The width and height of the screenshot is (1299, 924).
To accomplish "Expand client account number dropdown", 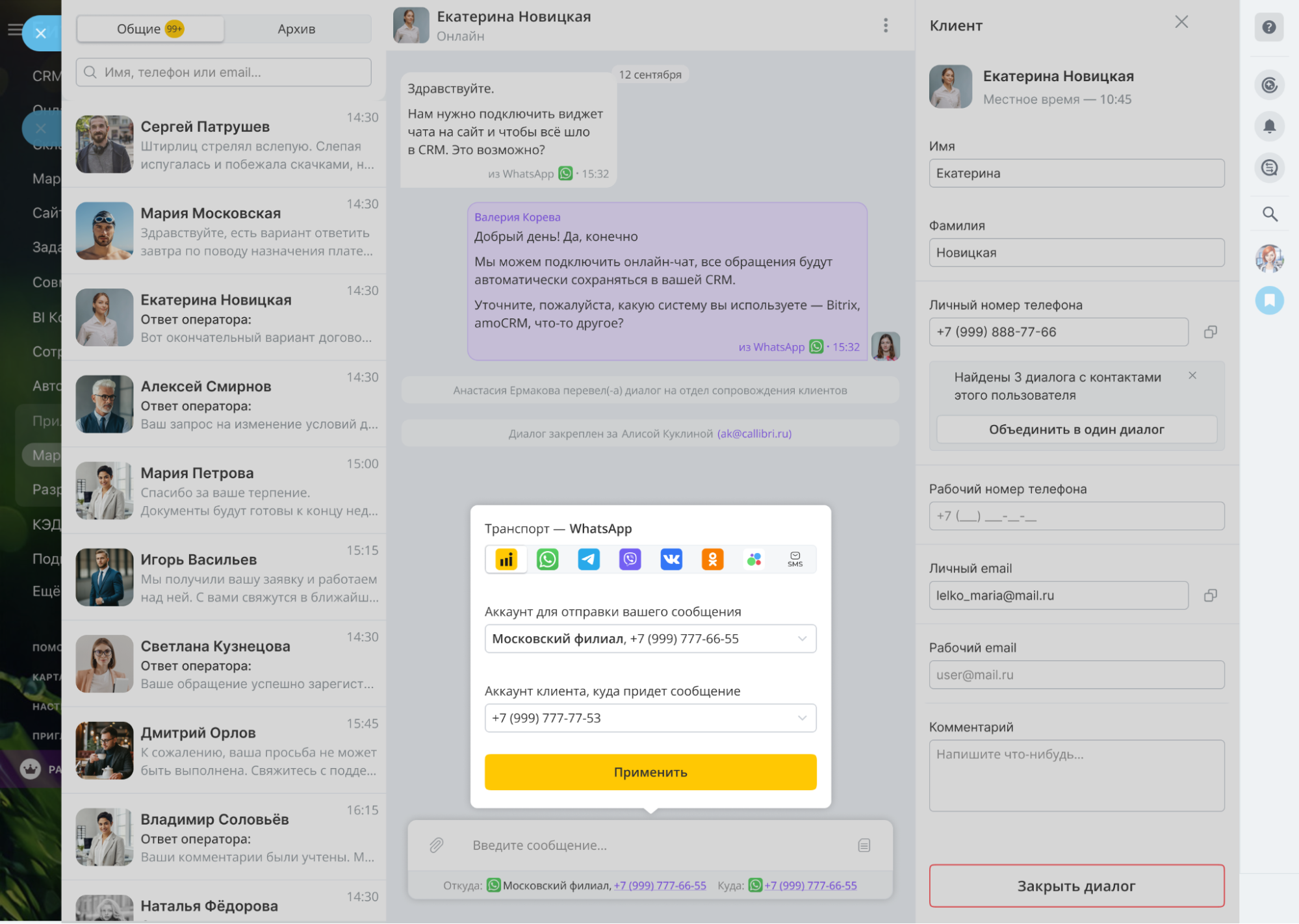I will (x=650, y=718).
